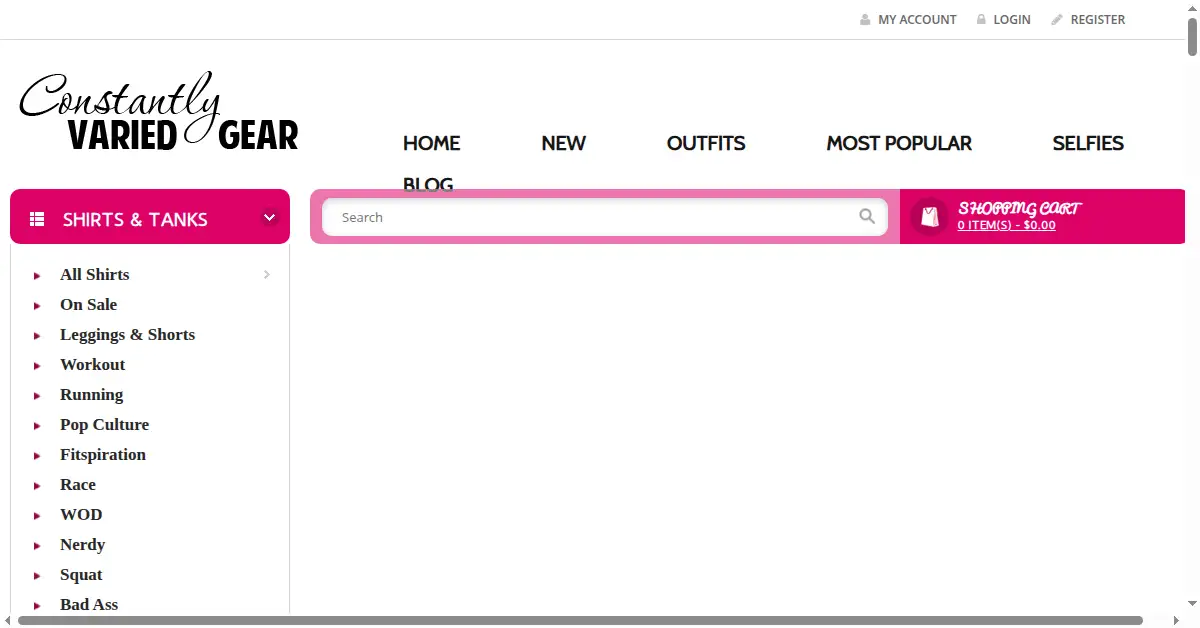The height and width of the screenshot is (628, 1200).
Task: Click the My Account person icon
Action: coord(865,20)
